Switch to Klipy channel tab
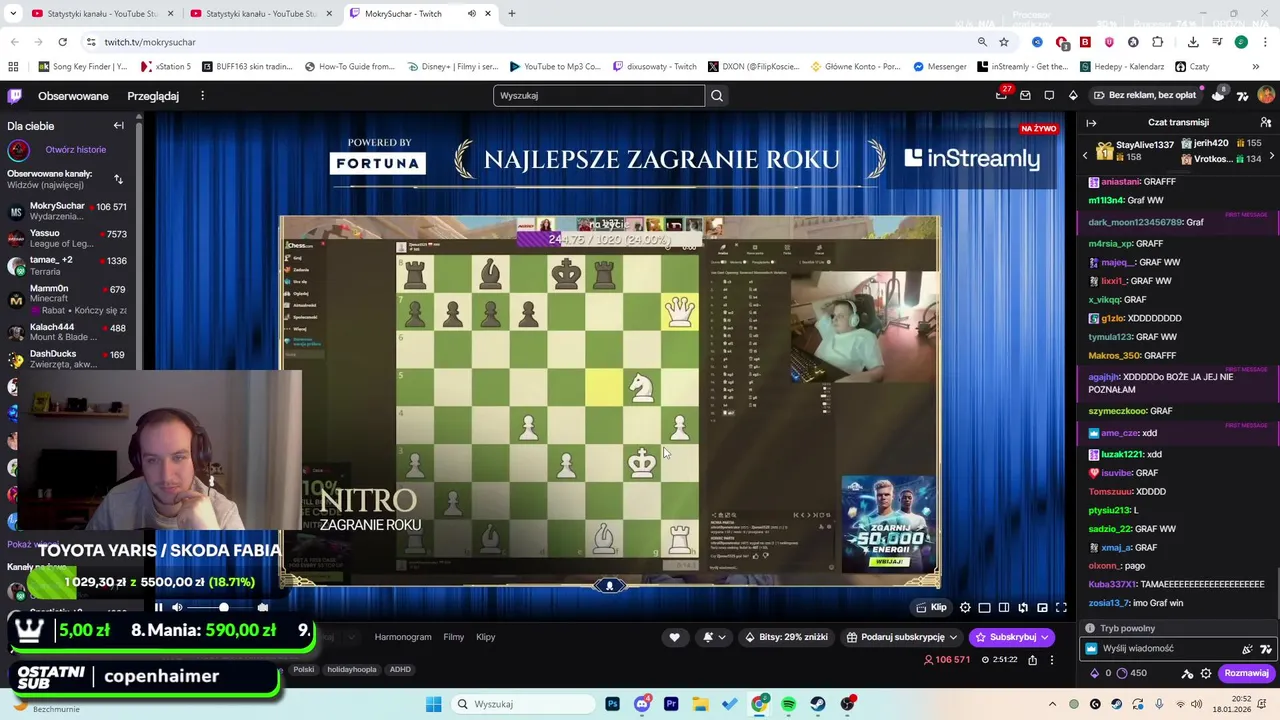 click(486, 637)
